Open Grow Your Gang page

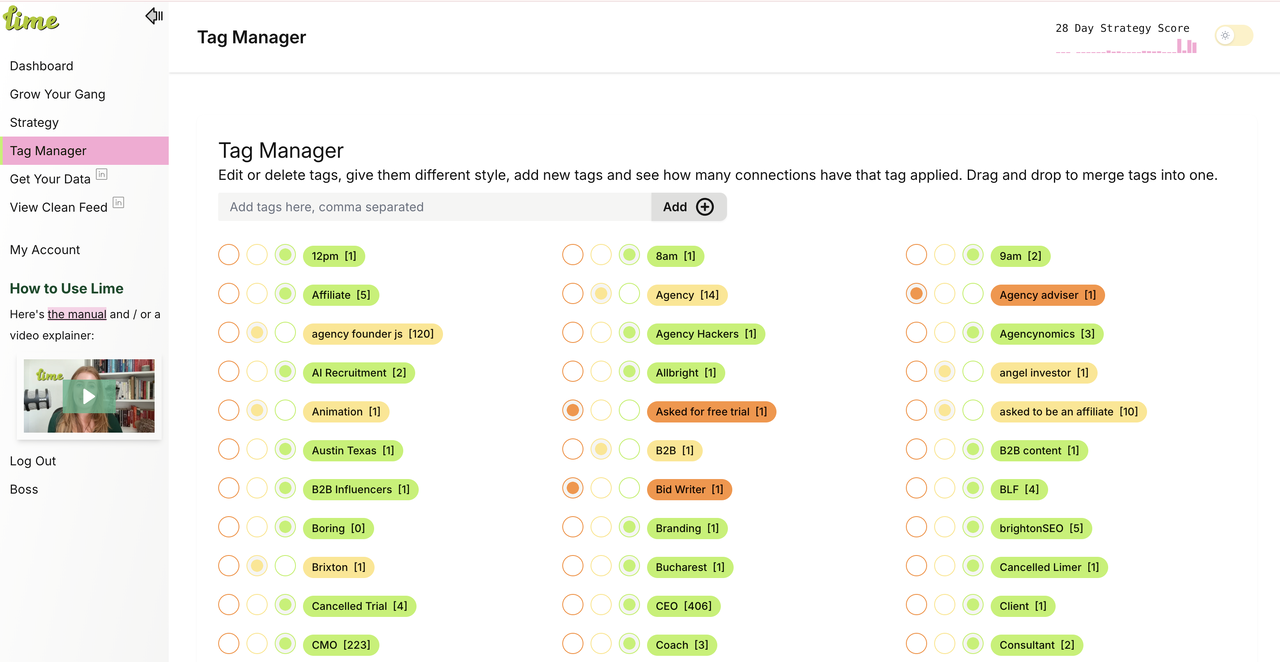[57, 94]
